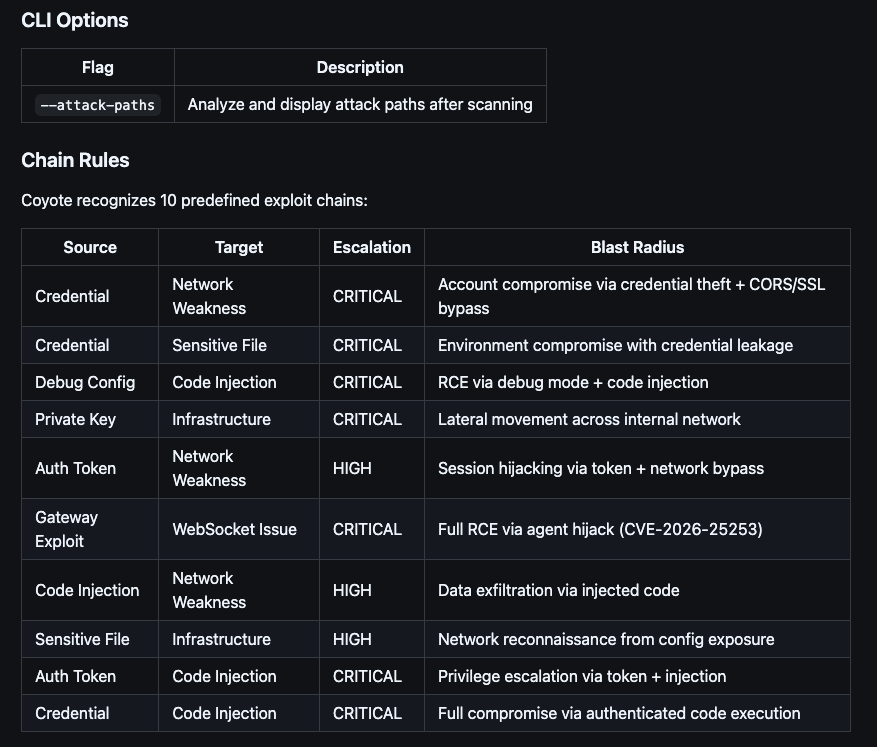Screen dimensions: 877x747
Task: Click "CRITICAL" in the Debug Config row
Action: 367,382
